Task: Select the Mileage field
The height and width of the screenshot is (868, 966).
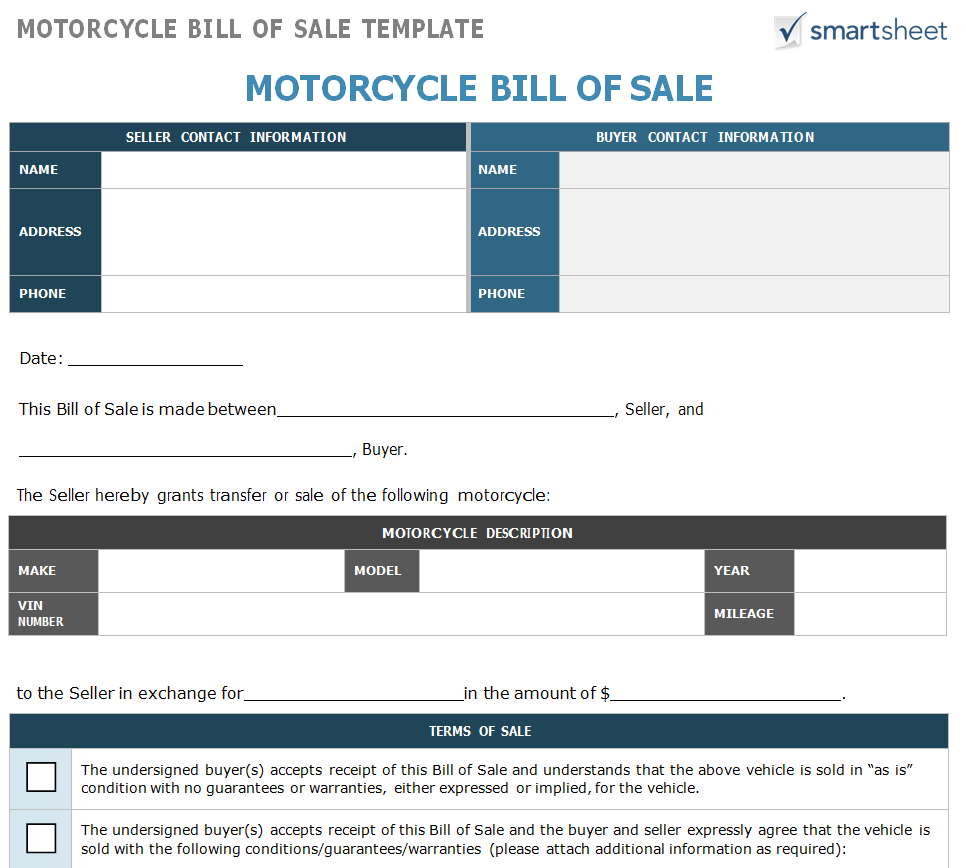Action: (x=869, y=614)
